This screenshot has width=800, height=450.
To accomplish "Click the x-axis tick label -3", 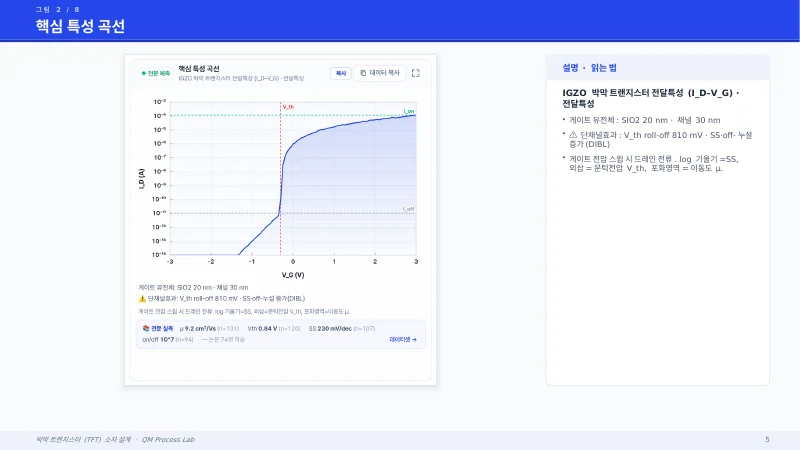I will click(170, 261).
